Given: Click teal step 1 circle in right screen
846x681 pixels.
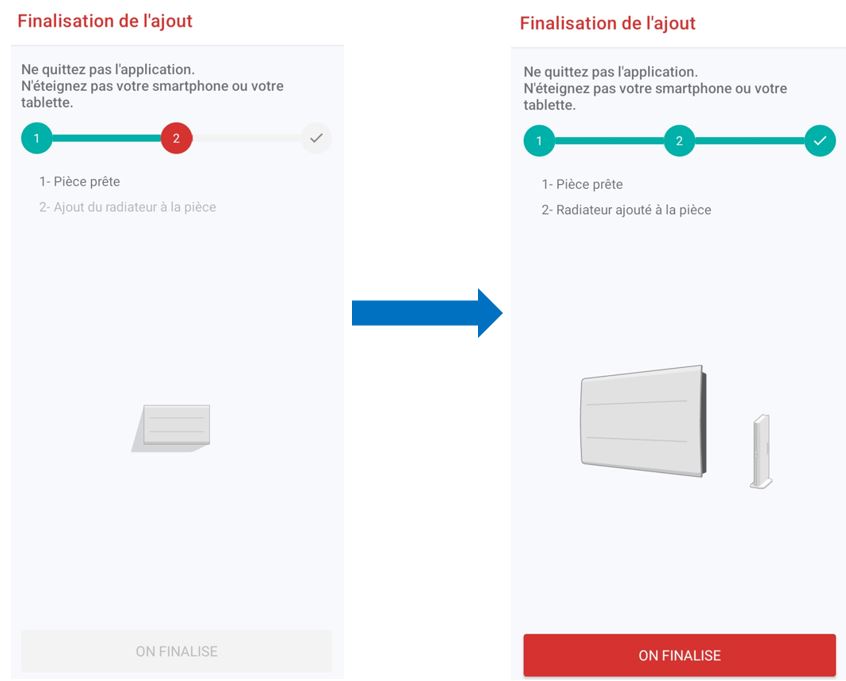Looking at the screenshot, I should 539,141.
